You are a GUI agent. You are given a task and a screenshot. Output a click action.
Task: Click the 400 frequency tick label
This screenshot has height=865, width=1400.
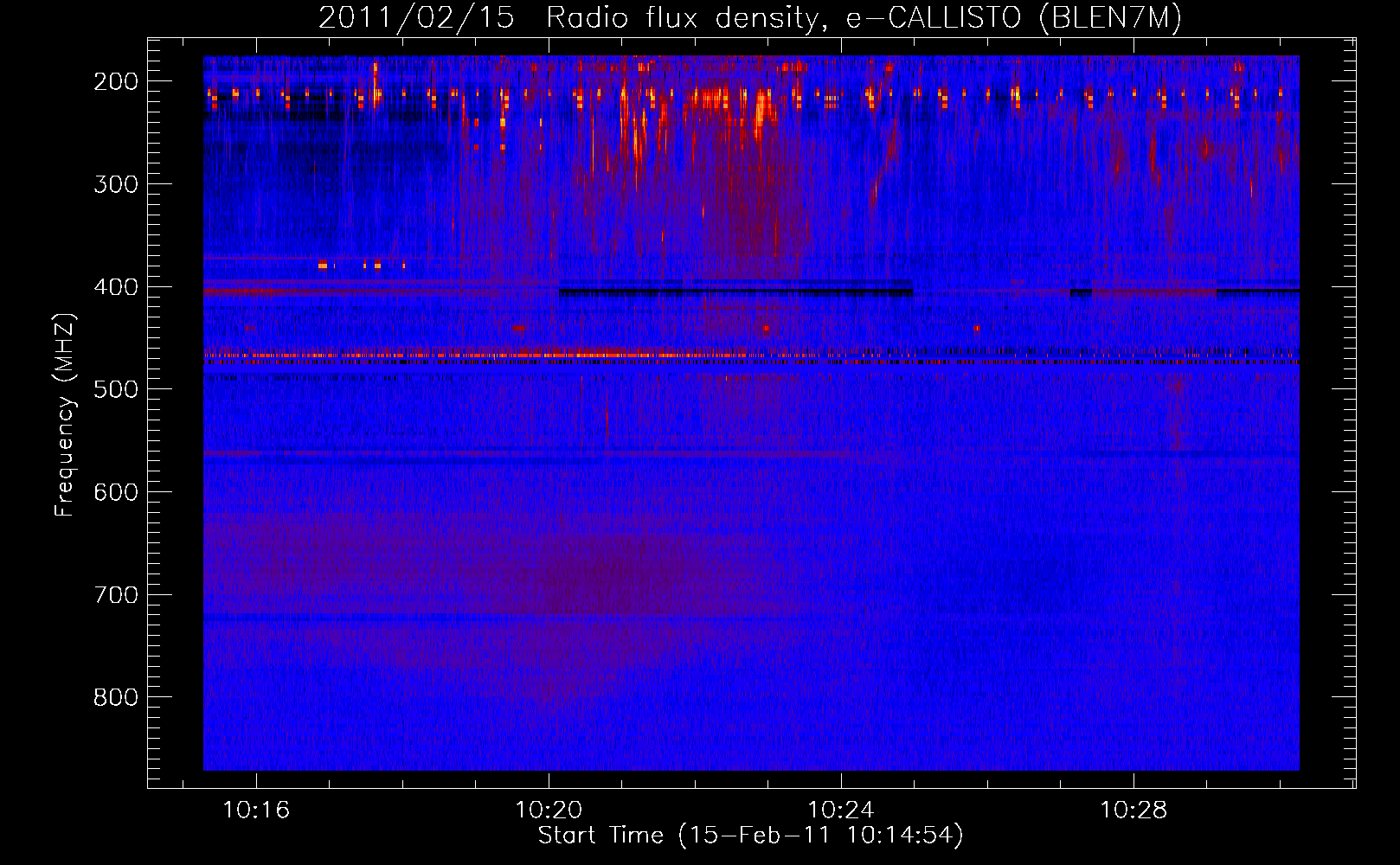pyautogui.click(x=116, y=287)
